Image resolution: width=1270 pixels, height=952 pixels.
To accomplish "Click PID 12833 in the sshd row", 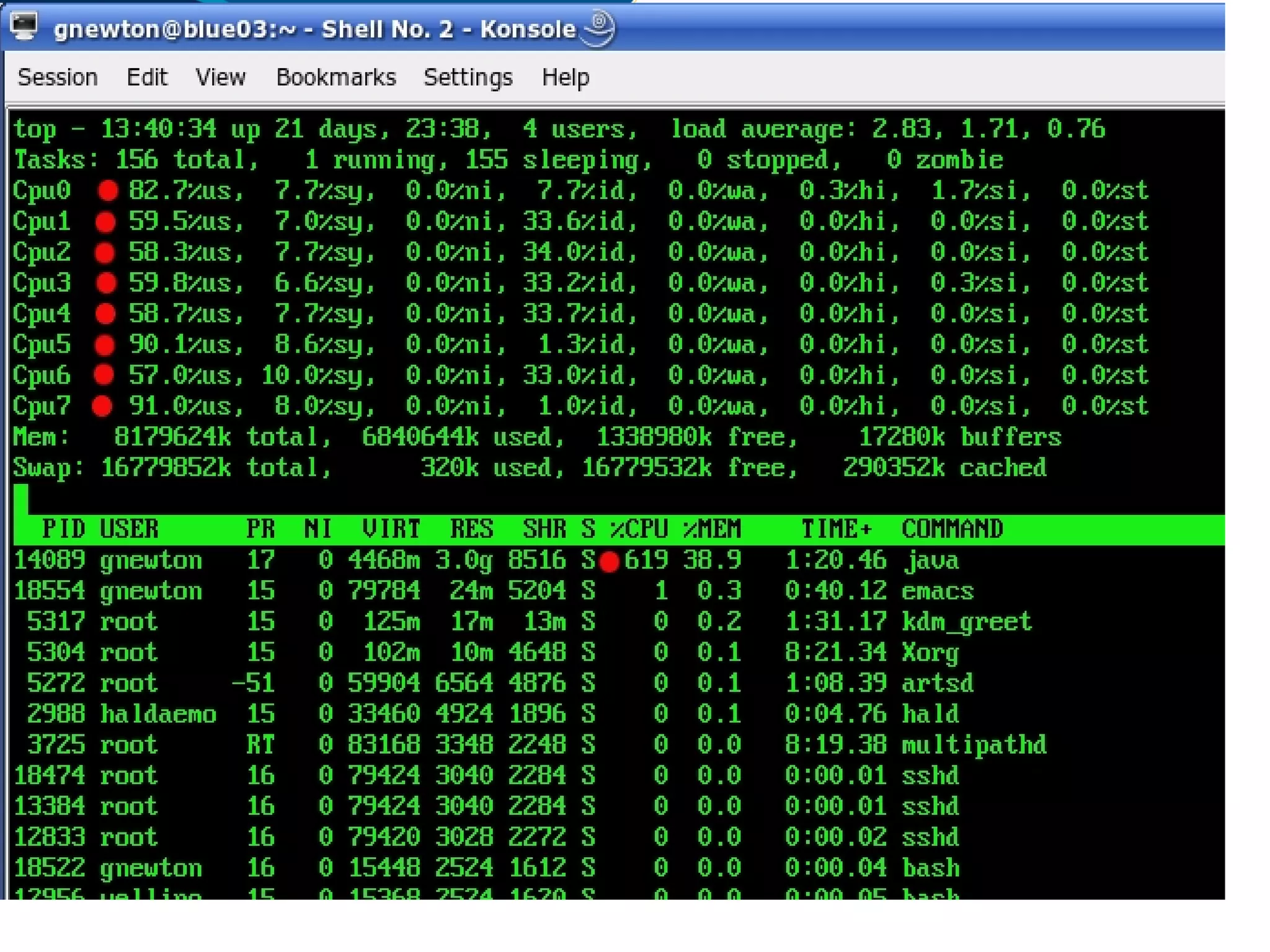I will pos(49,837).
